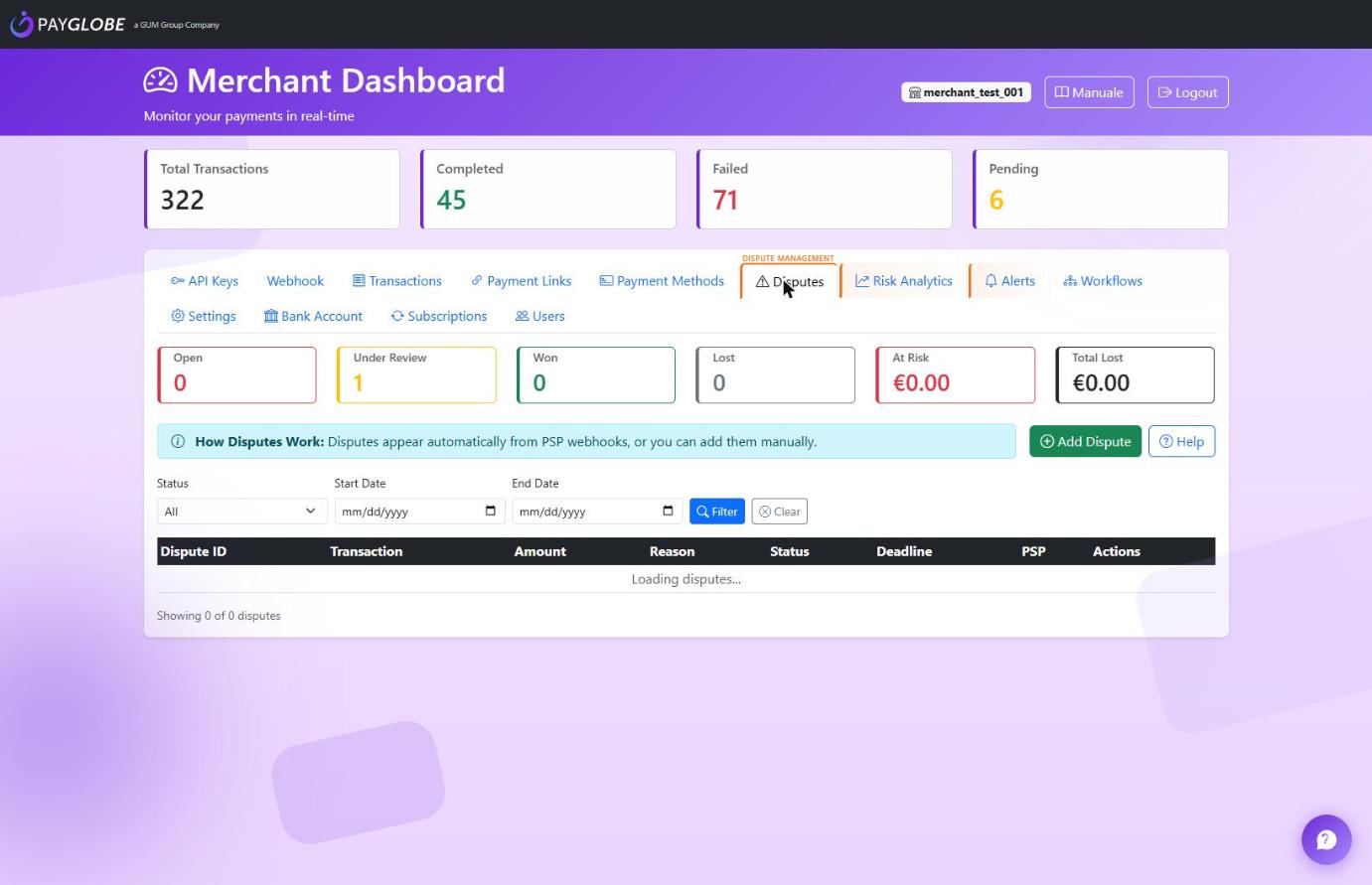Open the Help button for disputes
The width and height of the screenshot is (1372, 885).
[1181, 442]
